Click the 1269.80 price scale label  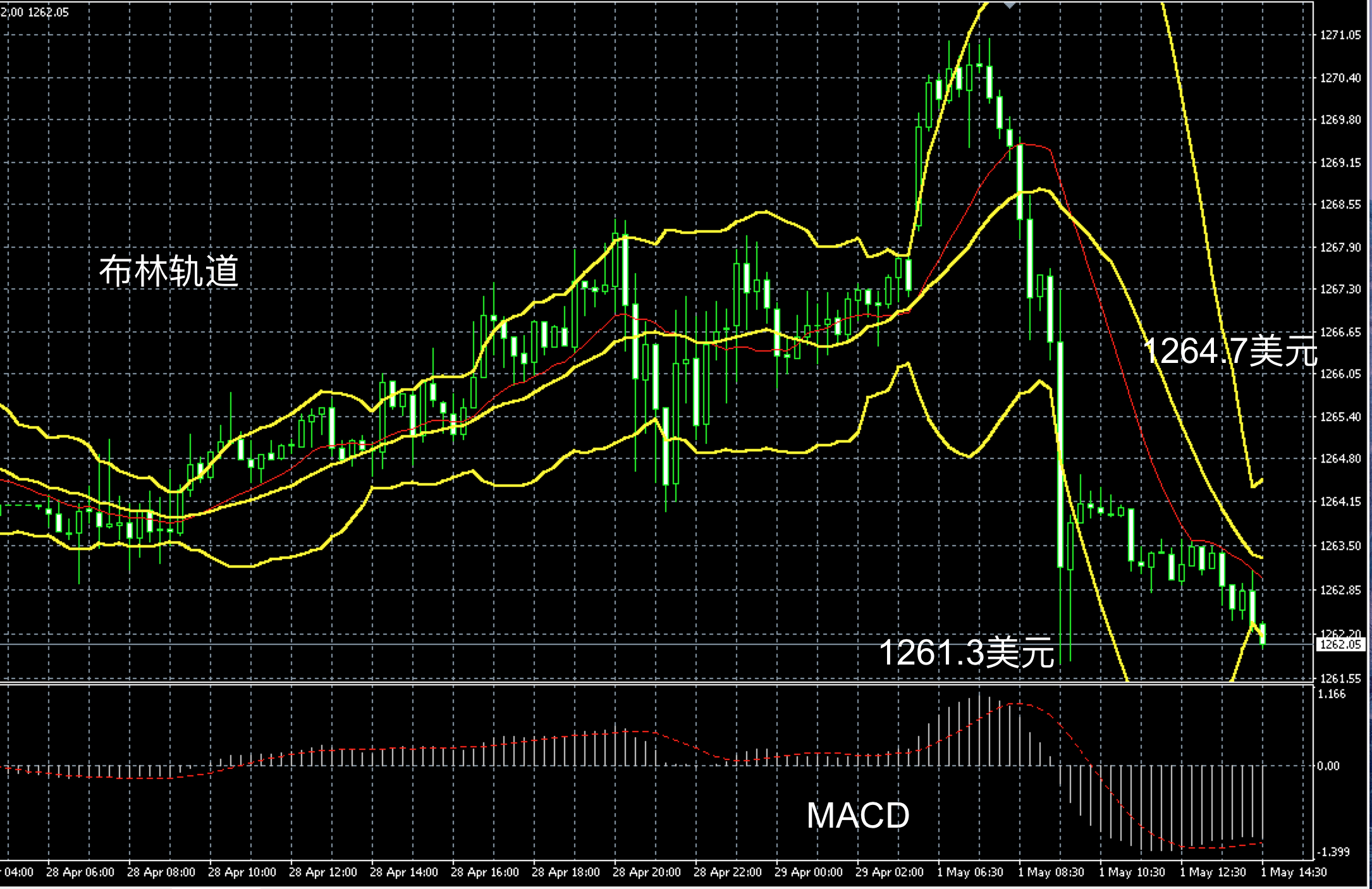(1340, 120)
